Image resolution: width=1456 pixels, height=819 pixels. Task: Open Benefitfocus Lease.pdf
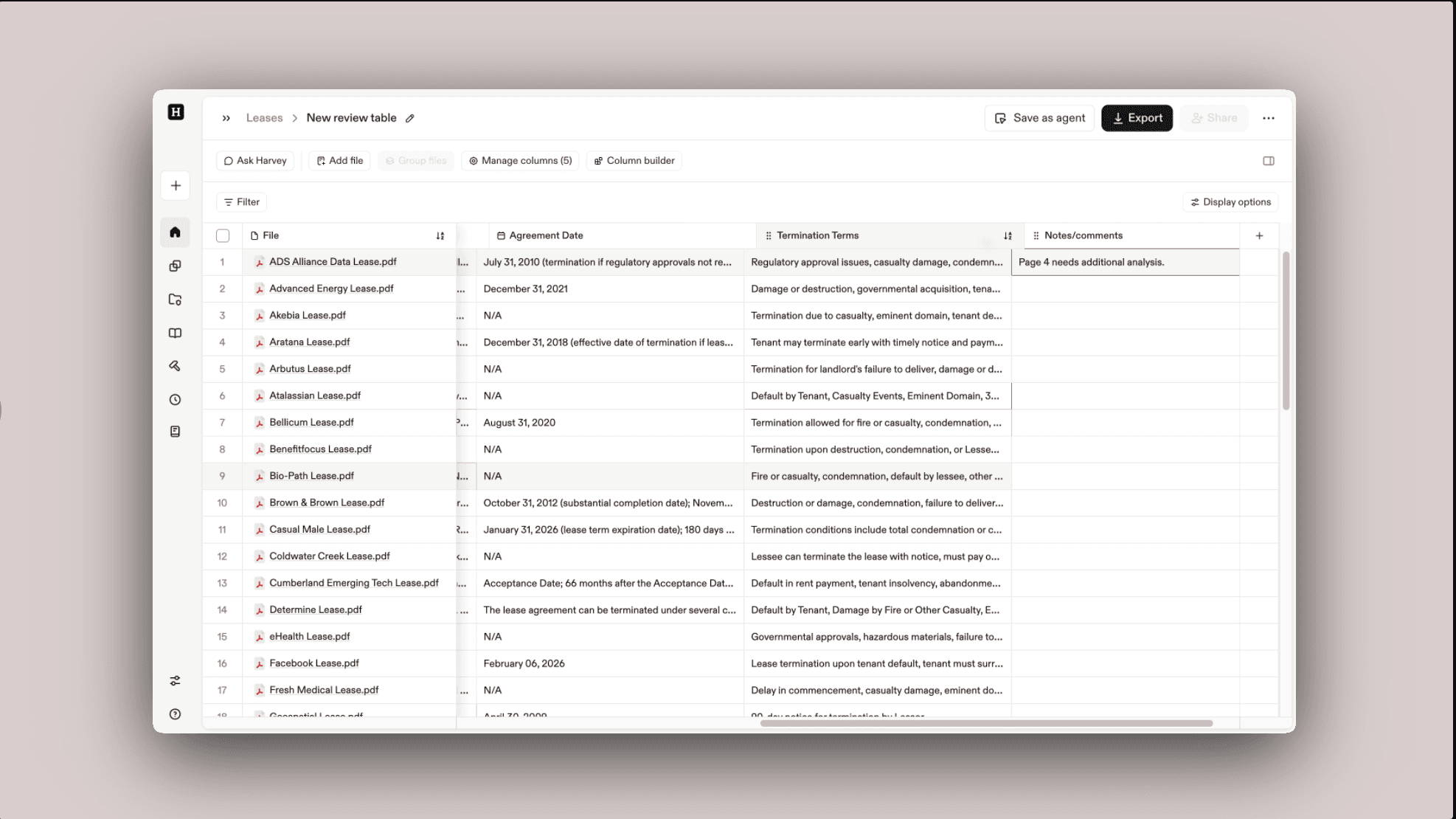(320, 449)
